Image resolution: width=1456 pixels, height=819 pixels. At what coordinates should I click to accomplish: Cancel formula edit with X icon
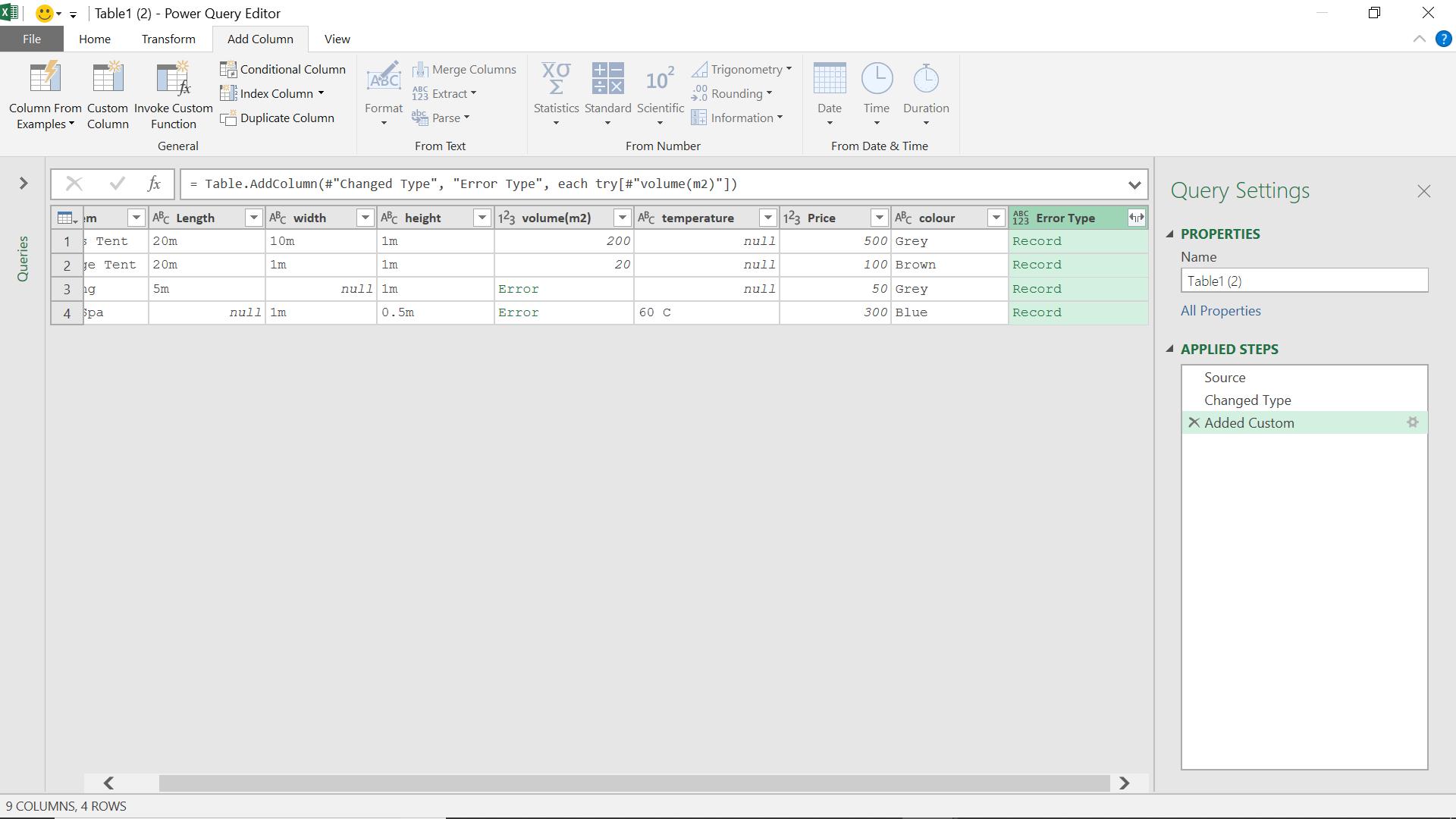coord(74,184)
